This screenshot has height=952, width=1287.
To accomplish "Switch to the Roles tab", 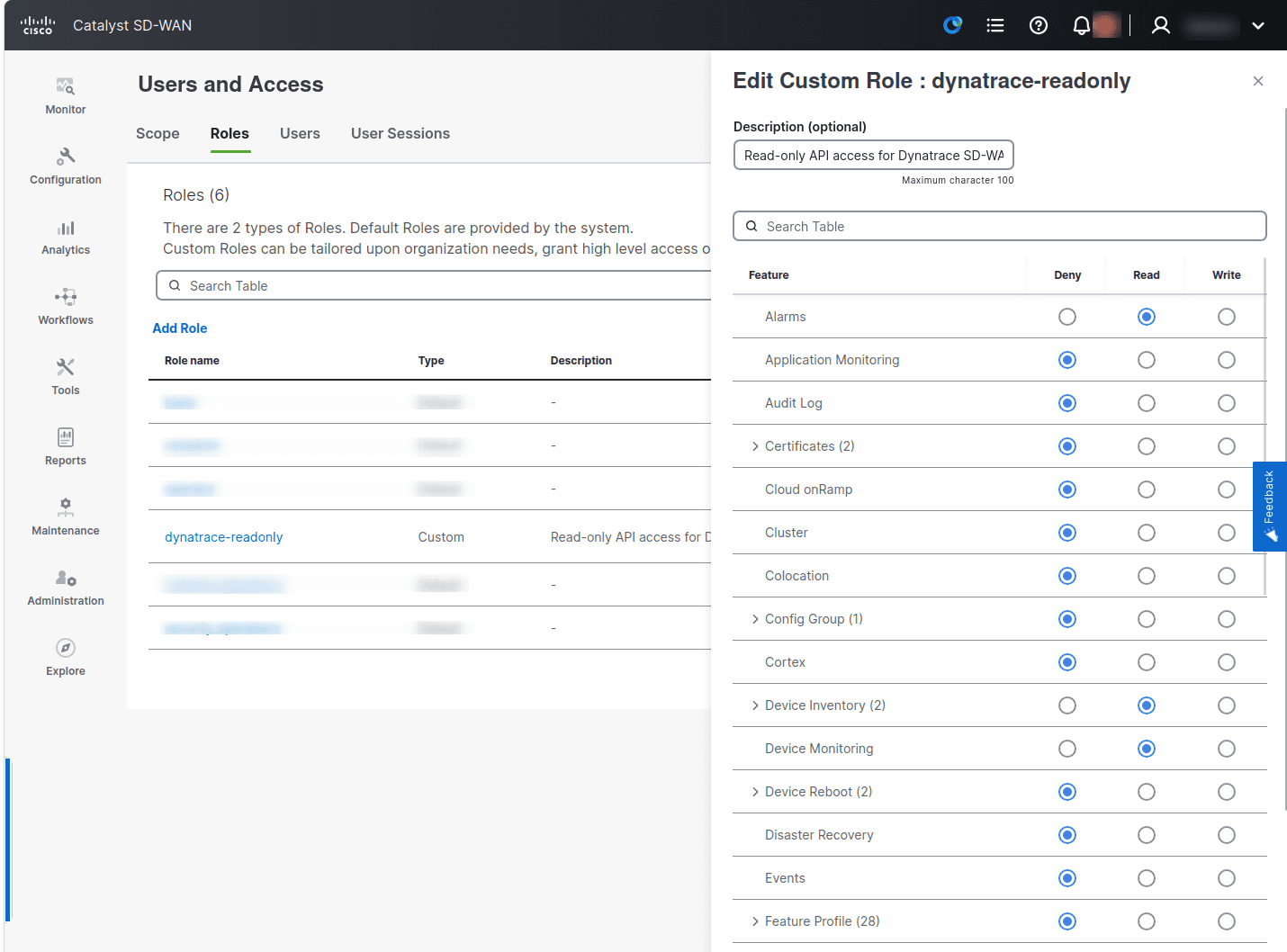I will coord(229,133).
